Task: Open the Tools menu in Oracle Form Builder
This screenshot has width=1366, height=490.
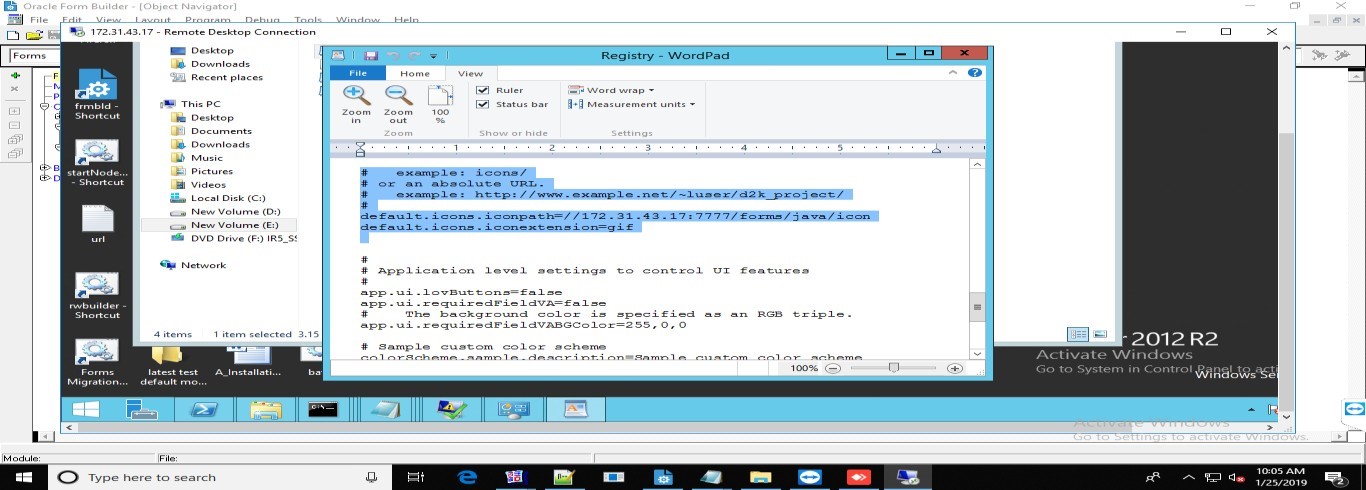Action: click(x=308, y=20)
